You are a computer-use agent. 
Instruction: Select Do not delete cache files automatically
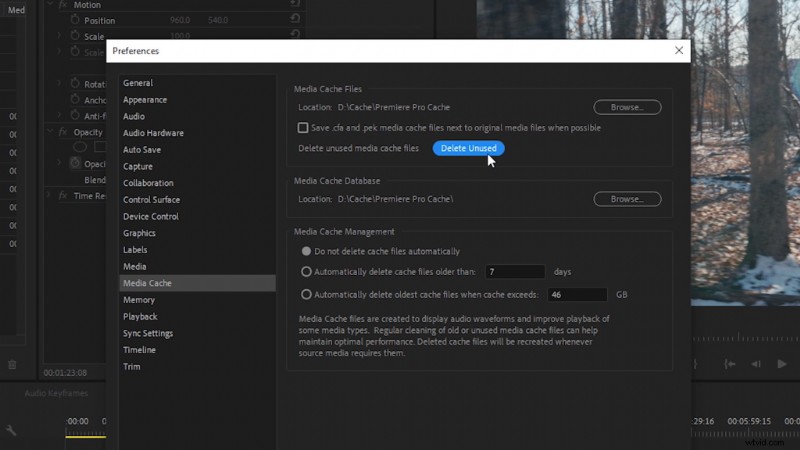pos(306,251)
